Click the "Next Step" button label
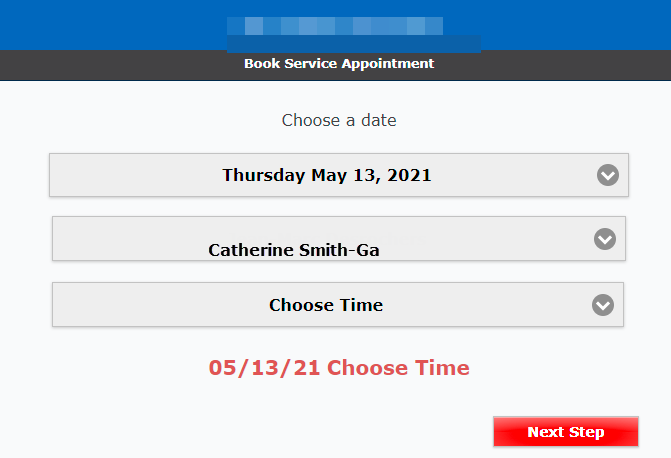The width and height of the screenshot is (671, 458). point(566,432)
